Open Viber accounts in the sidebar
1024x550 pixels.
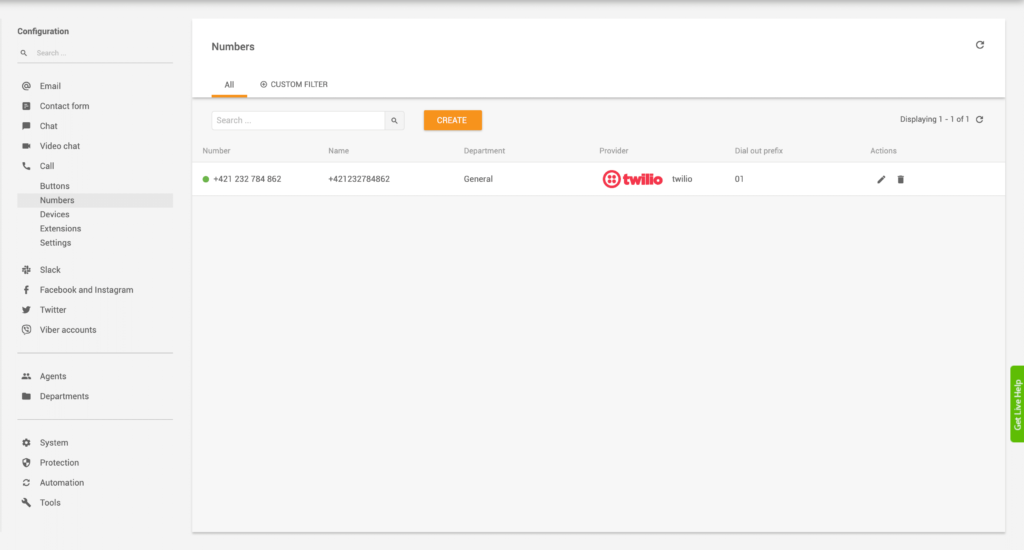click(x=68, y=330)
